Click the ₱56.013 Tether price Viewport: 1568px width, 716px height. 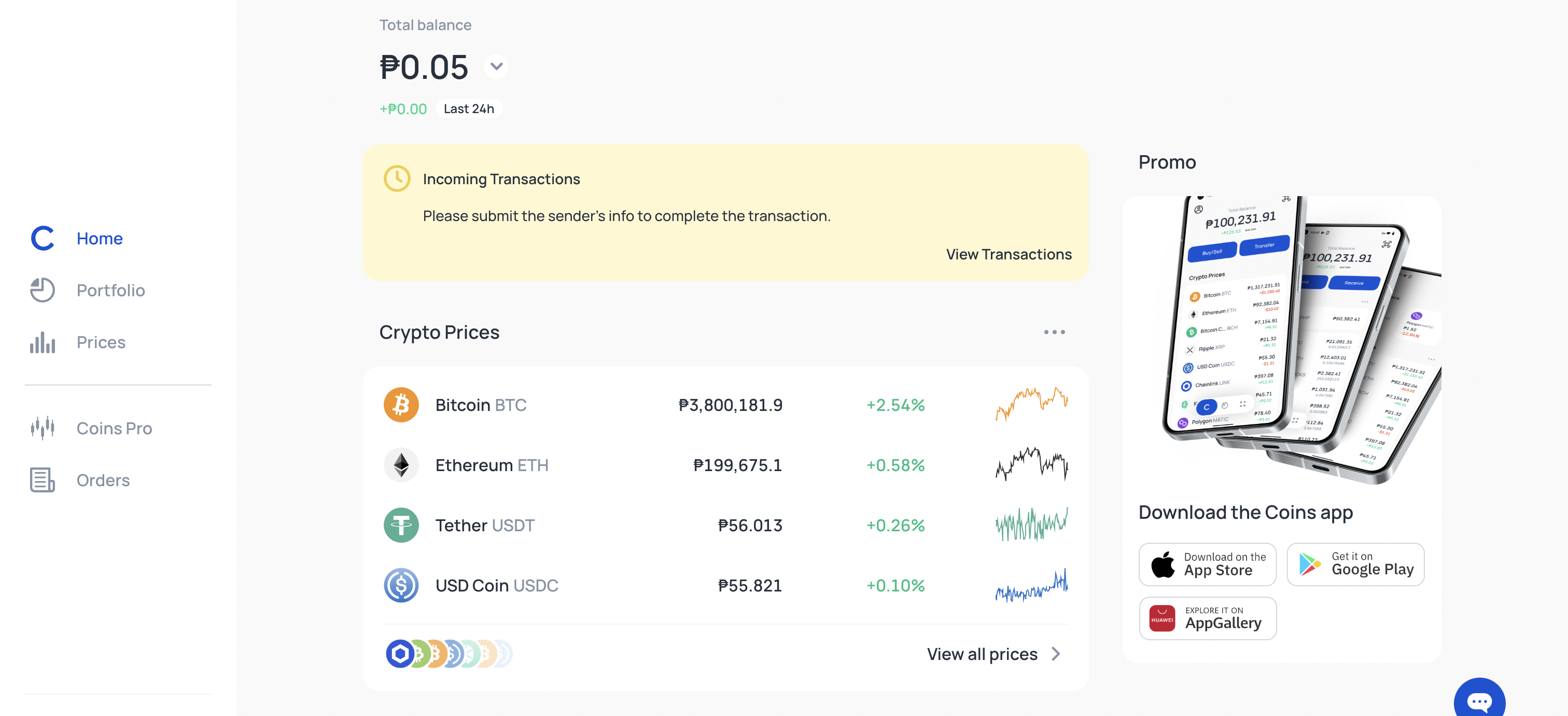[x=750, y=526]
